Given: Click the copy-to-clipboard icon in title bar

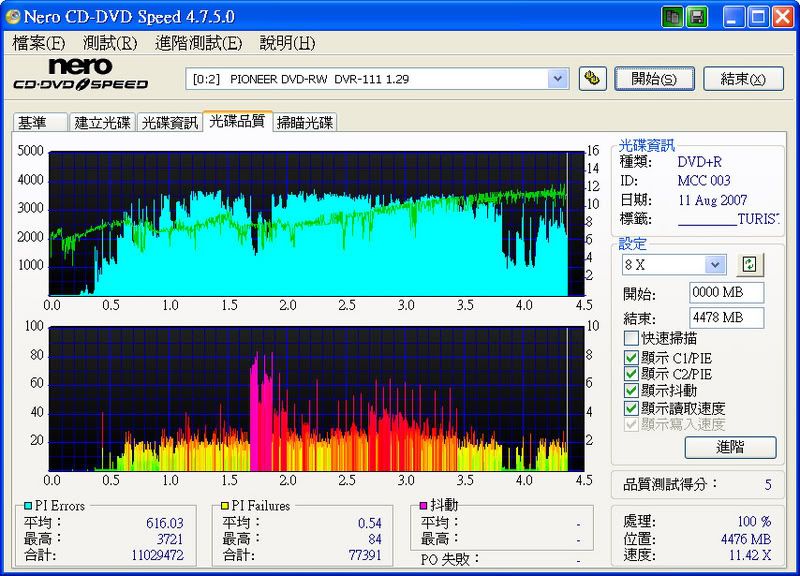Looking at the screenshot, I should (672, 17).
